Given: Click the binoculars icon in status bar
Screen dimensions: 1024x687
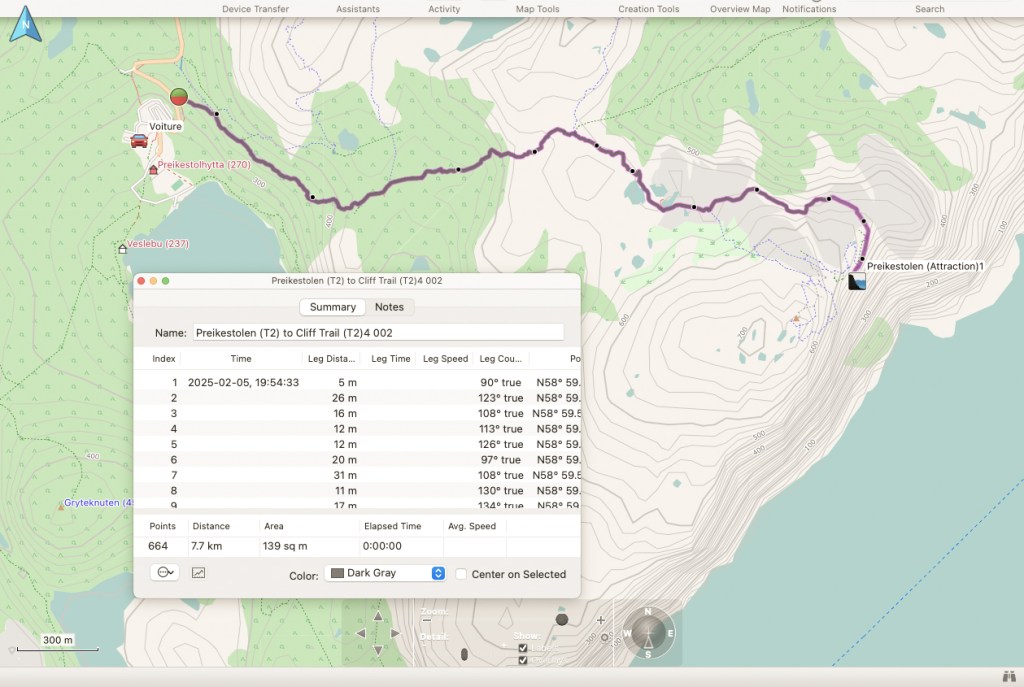Looking at the screenshot, I should (1007, 677).
